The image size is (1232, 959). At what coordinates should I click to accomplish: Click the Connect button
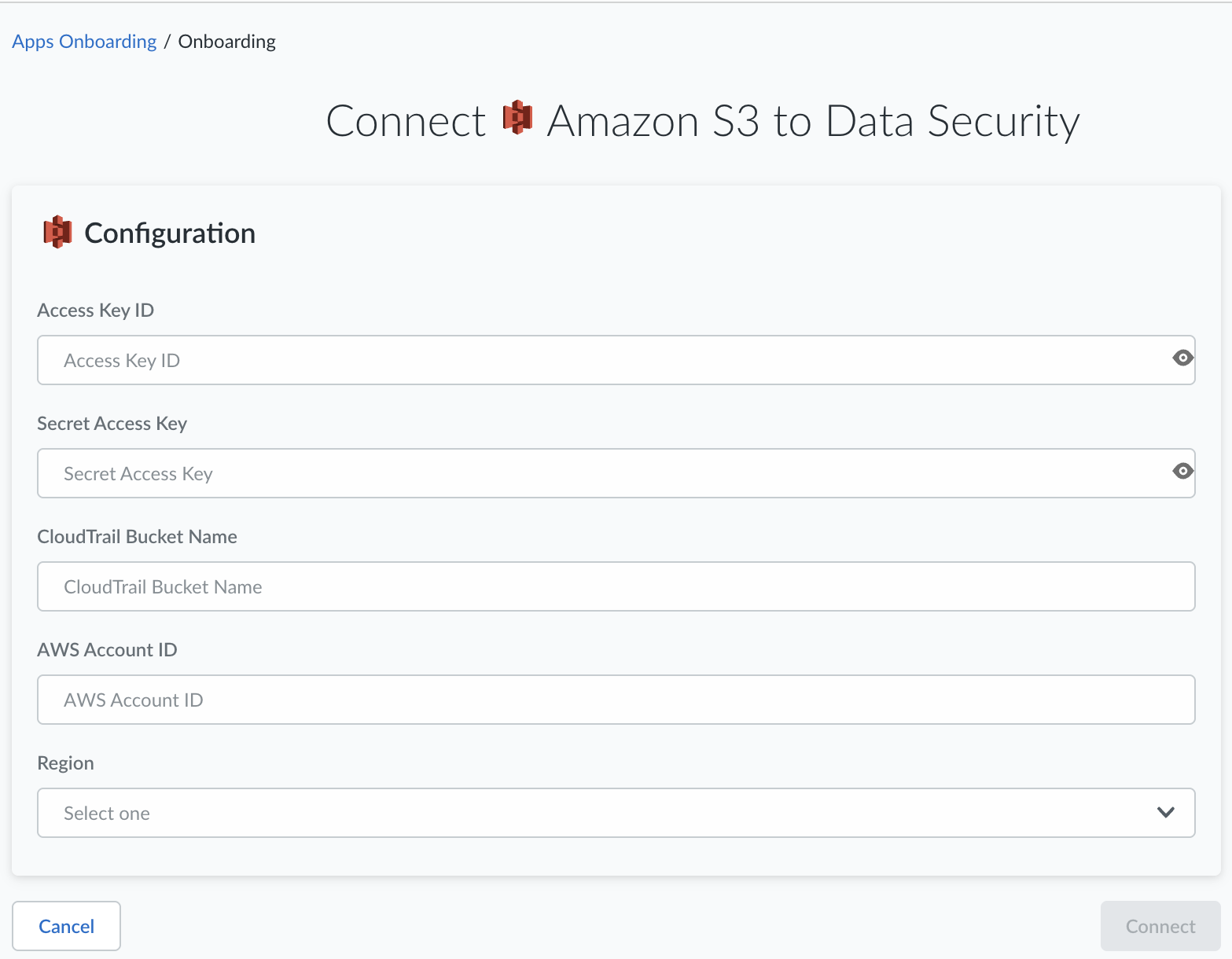point(1160,926)
